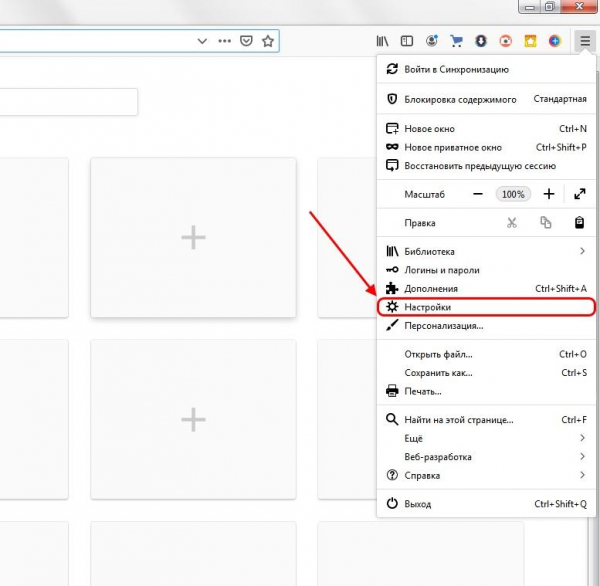Choose Сохранить как... entry
600x586 pixels.
(486, 373)
